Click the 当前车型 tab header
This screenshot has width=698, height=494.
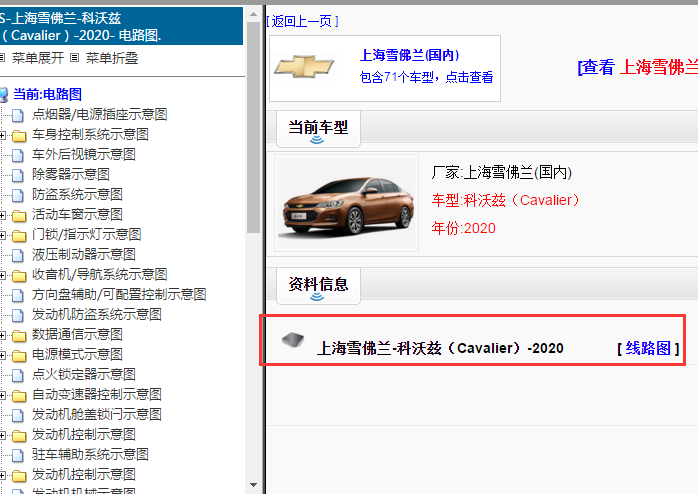(x=318, y=129)
